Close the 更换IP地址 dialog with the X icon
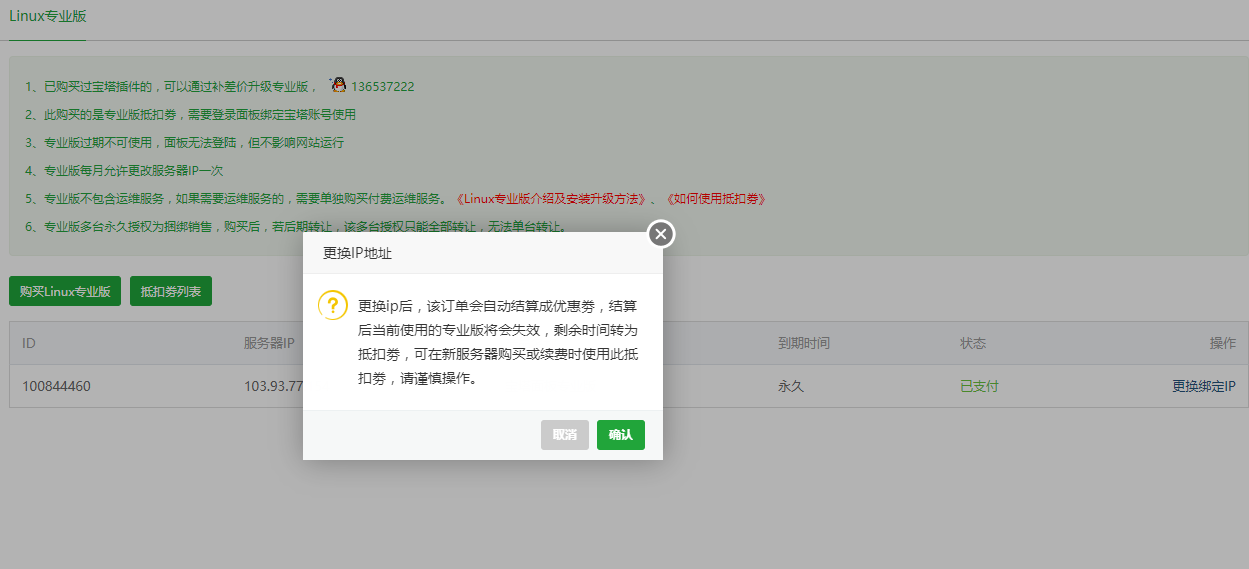Image resolution: width=1249 pixels, height=569 pixels. click(x=660, y=234)
